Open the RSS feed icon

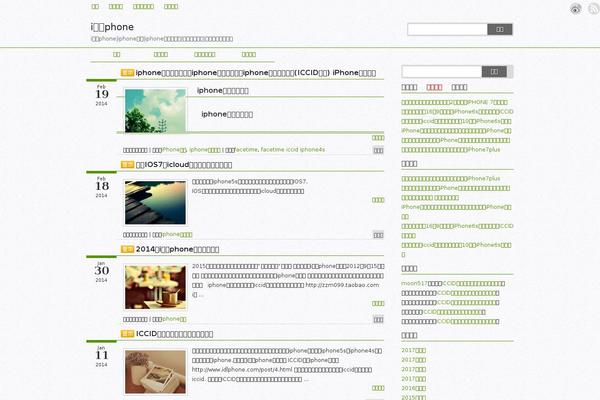coord(594,9)
